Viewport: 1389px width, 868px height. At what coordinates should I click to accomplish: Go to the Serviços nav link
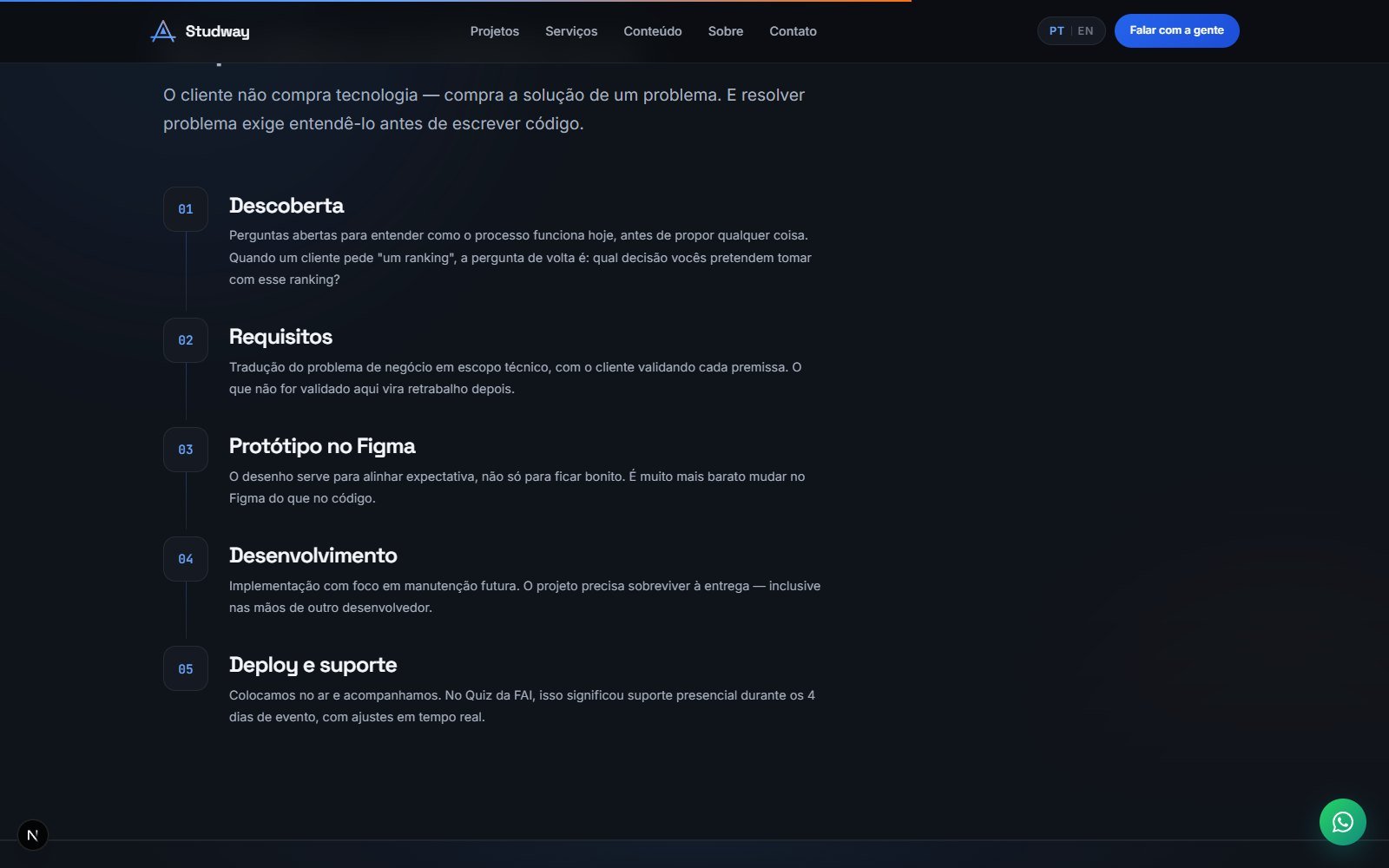[571, 31]
